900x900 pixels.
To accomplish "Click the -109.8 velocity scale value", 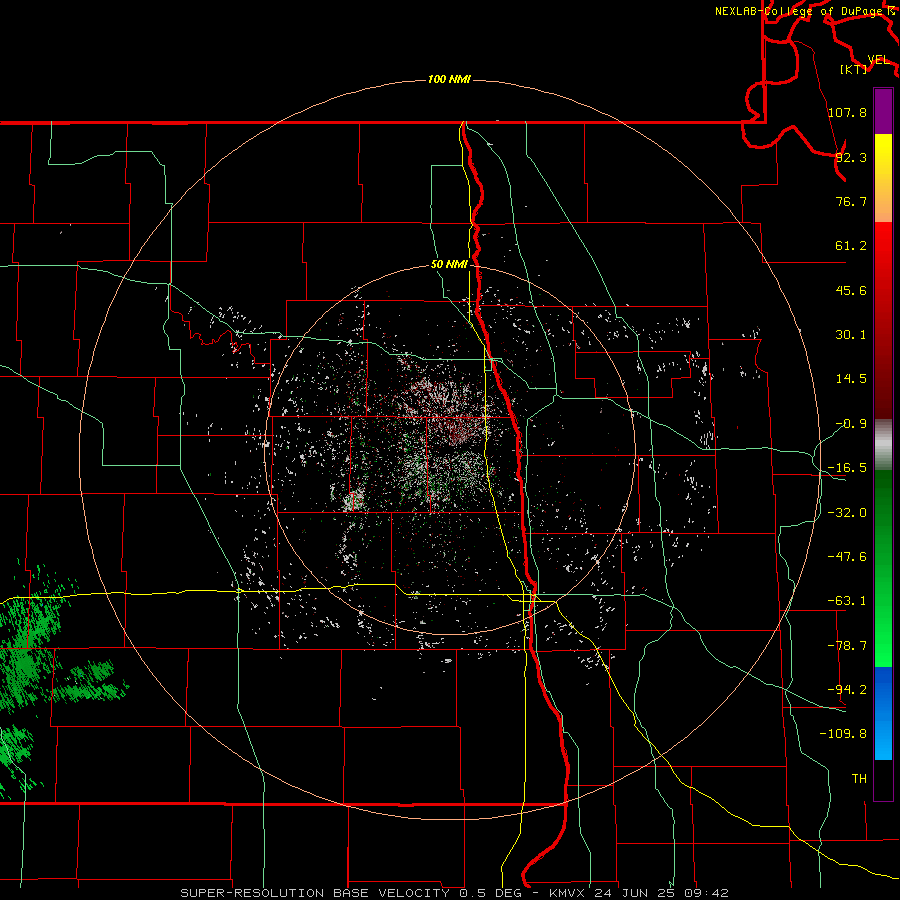I will (x=843, y=734).
